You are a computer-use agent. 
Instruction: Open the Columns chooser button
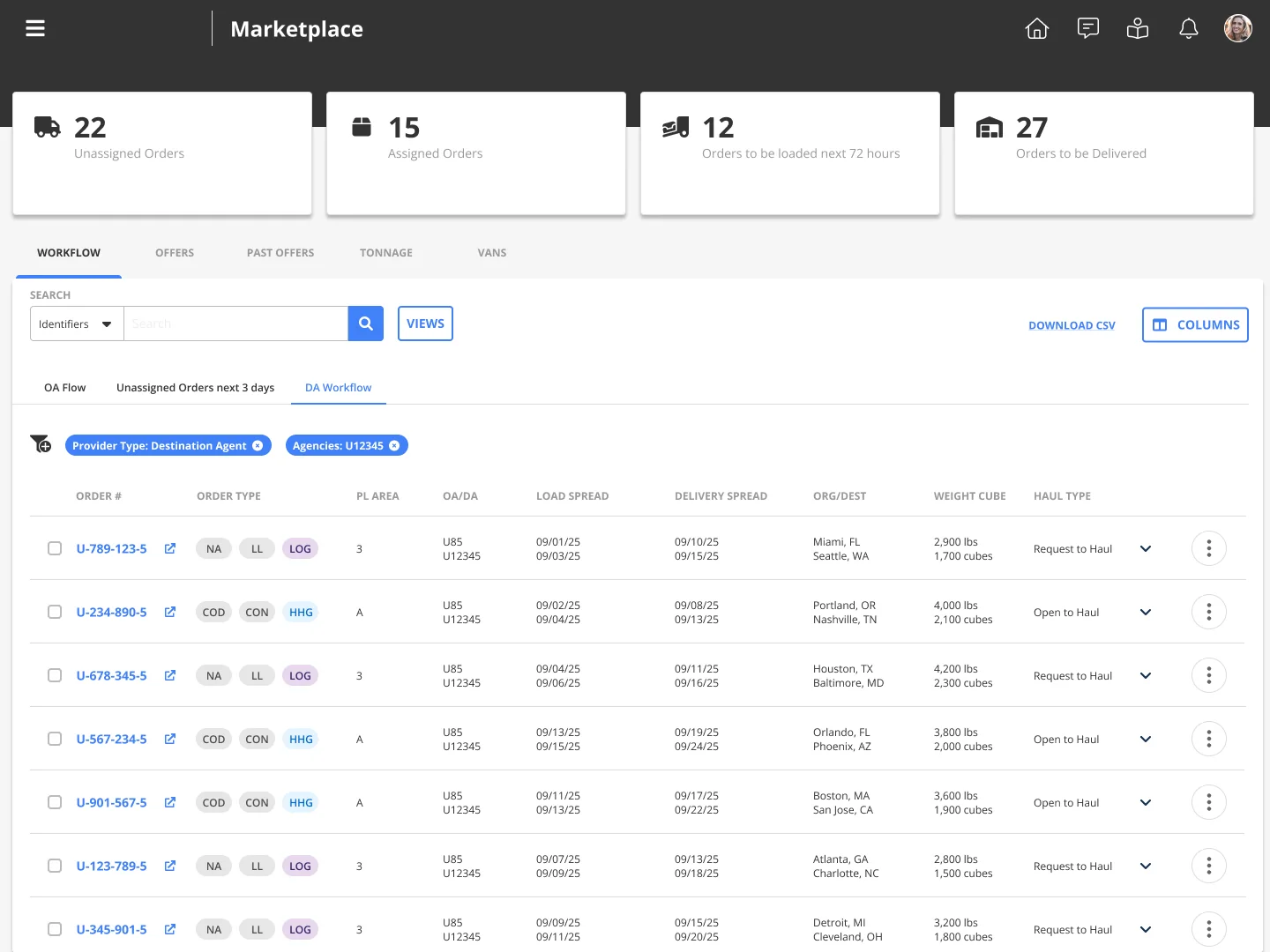[x=1195, y=324]
